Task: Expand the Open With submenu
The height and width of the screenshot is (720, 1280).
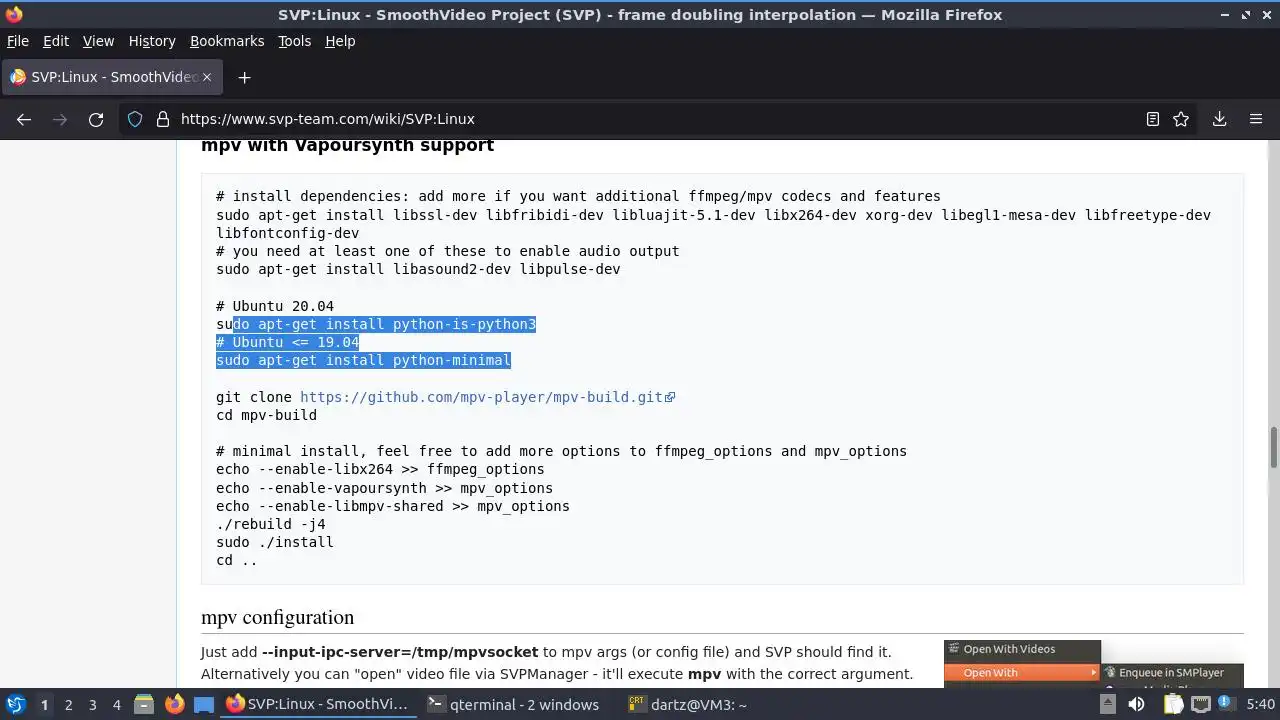Action: click(1022, 673)
